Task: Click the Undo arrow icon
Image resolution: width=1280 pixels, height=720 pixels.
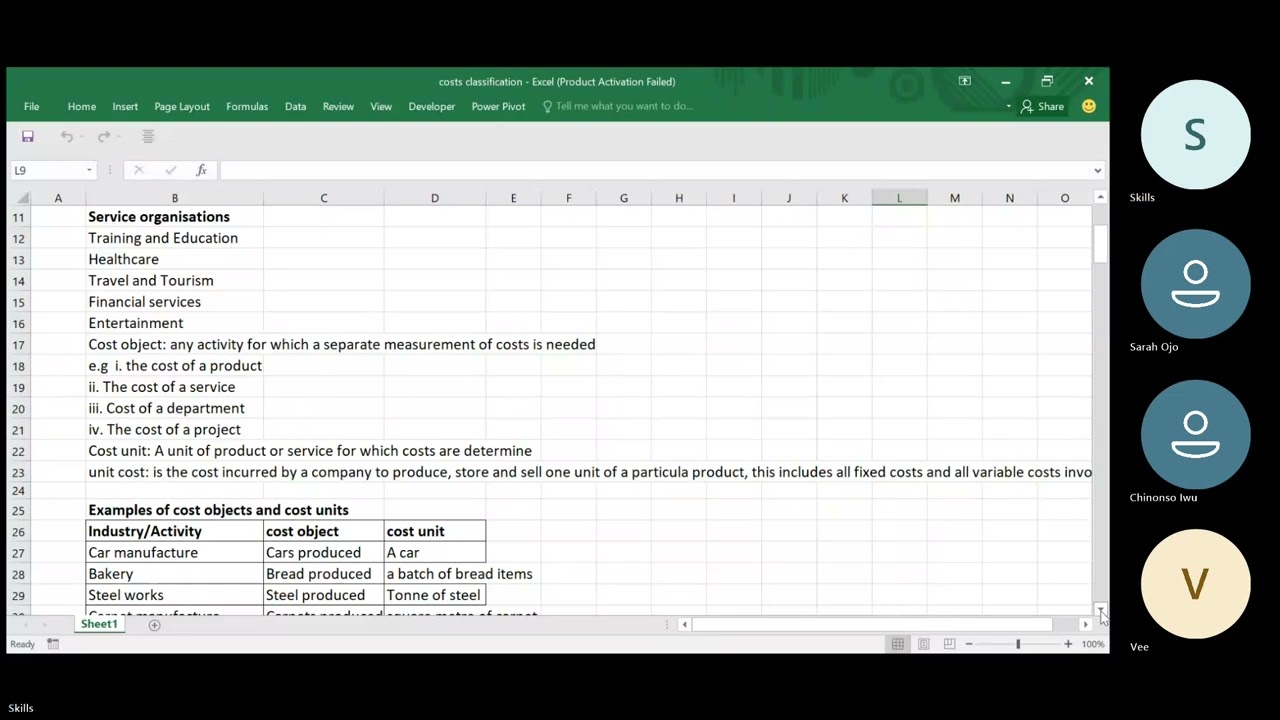Action: [x=66, y=136]
